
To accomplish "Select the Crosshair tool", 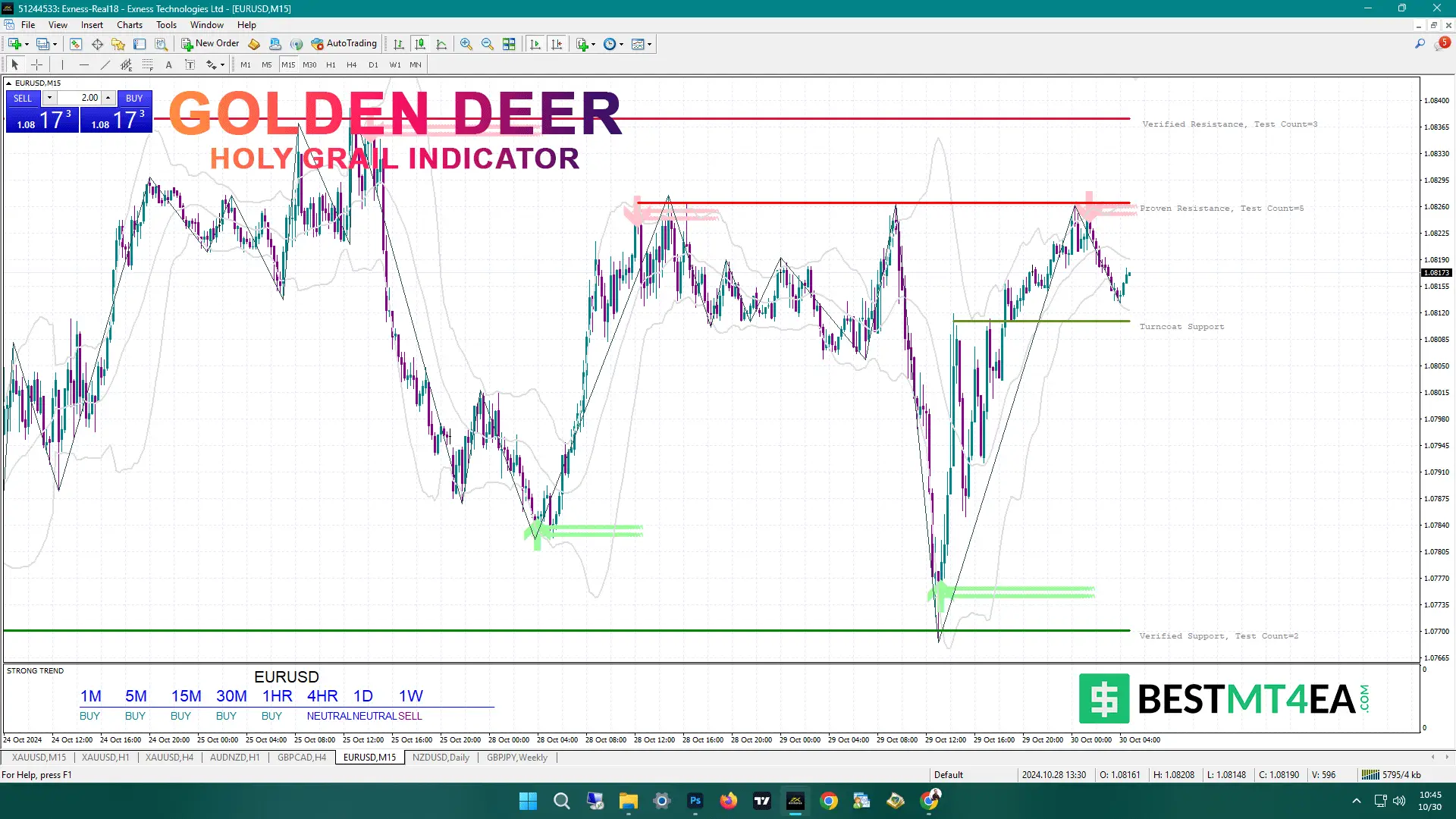I will (x=37, y=64).
